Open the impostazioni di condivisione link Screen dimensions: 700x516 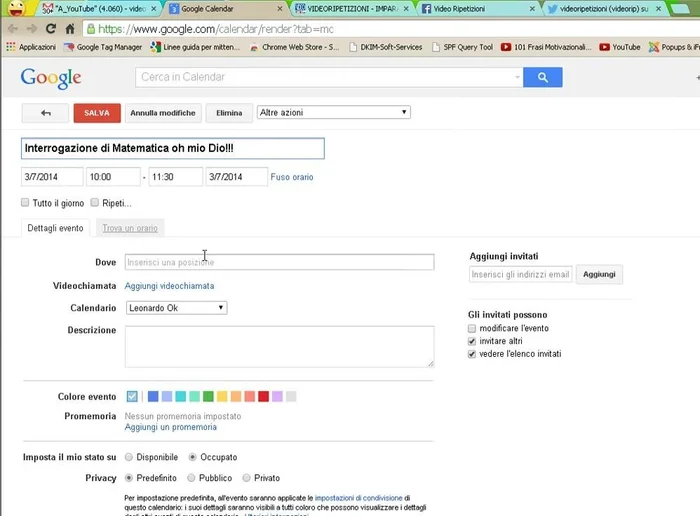(358, 498)
